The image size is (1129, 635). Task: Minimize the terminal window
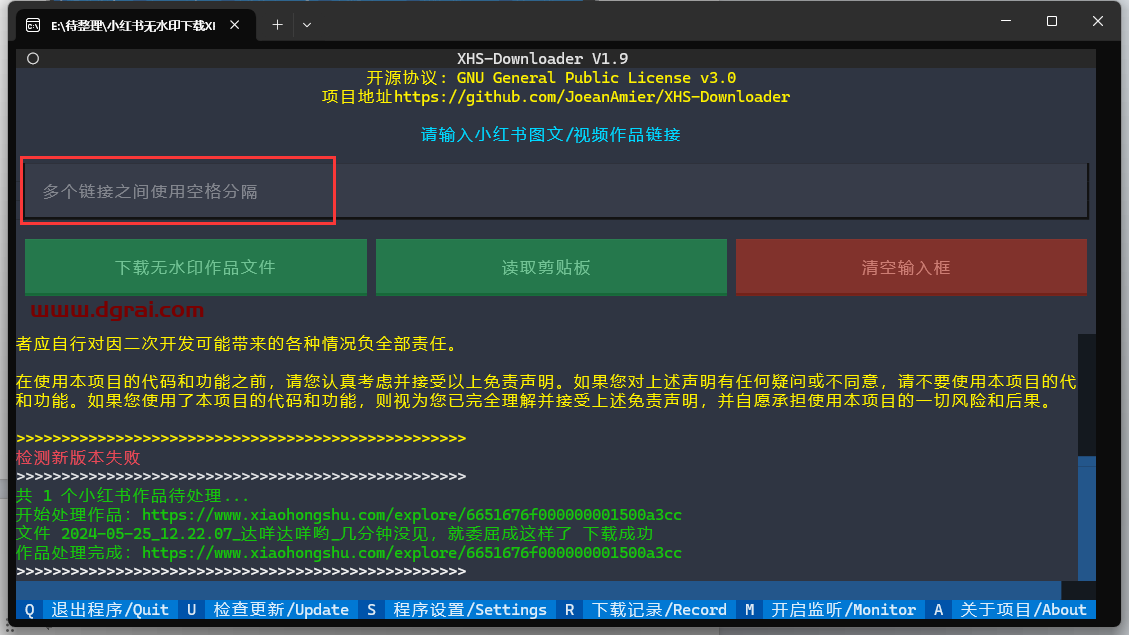[1006, 22]
